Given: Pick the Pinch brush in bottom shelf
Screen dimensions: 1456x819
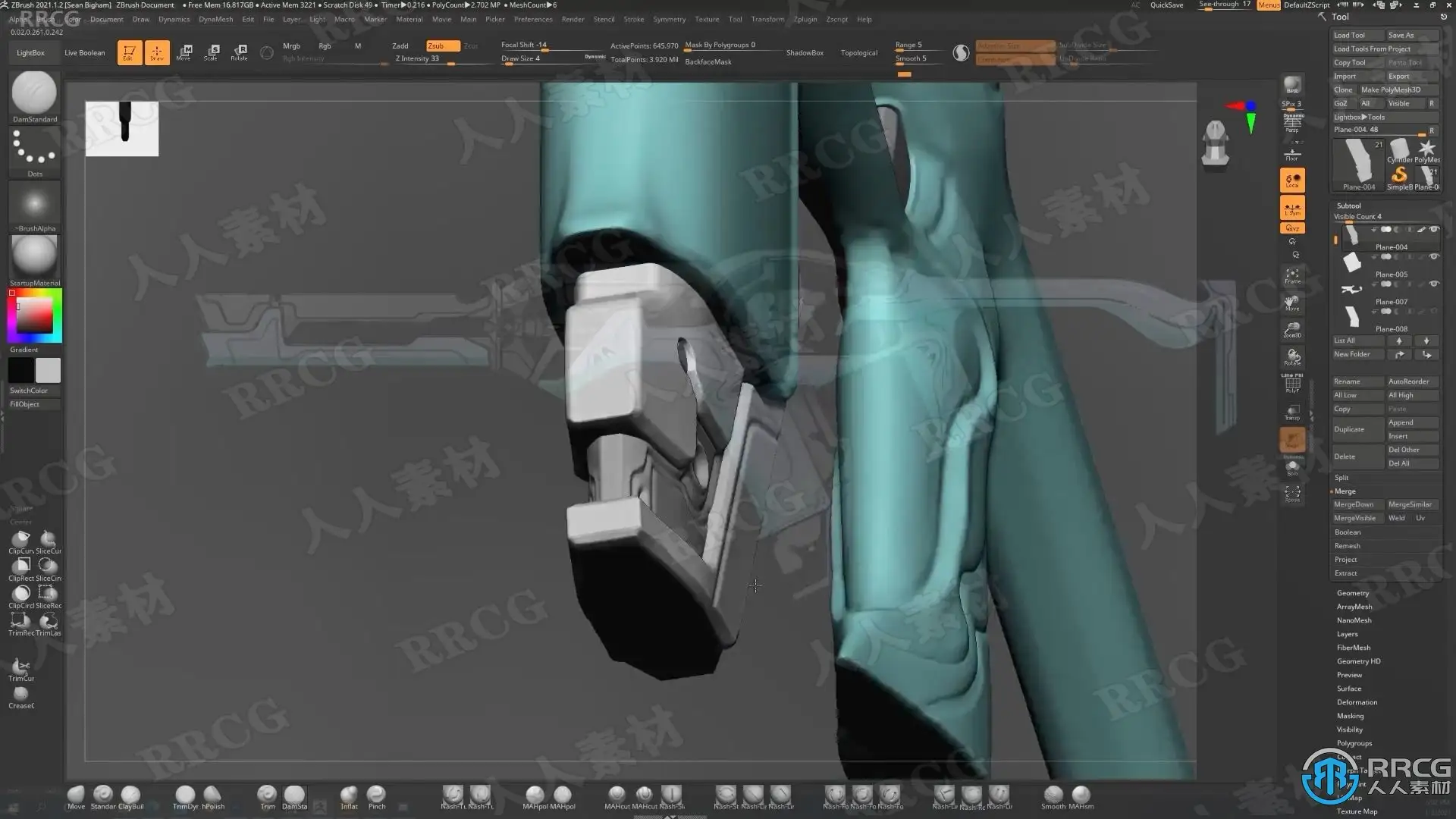Looking at the screenshot, I should point(377,795).
